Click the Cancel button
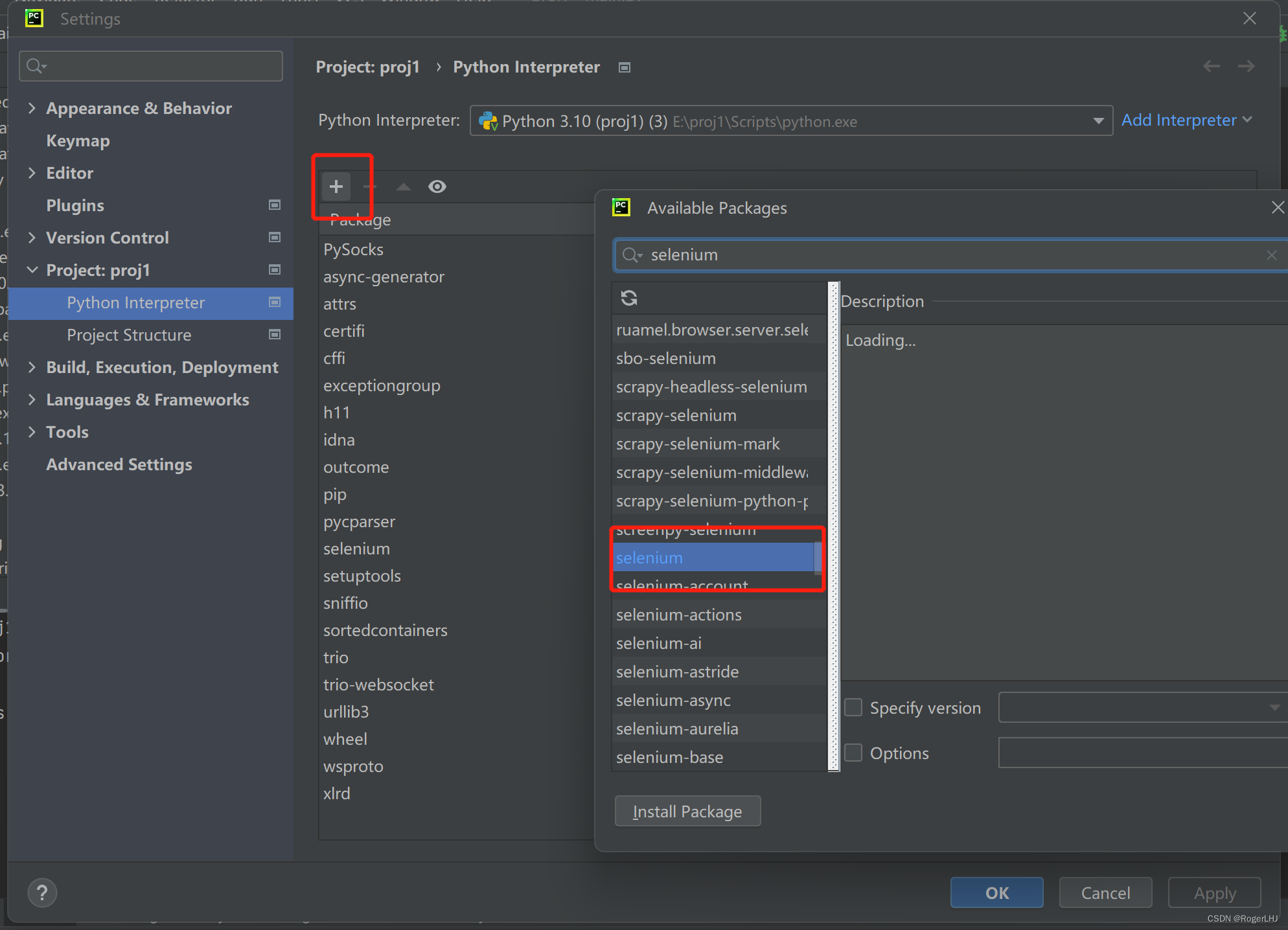1288x930 pixels. pos(1105,893)
